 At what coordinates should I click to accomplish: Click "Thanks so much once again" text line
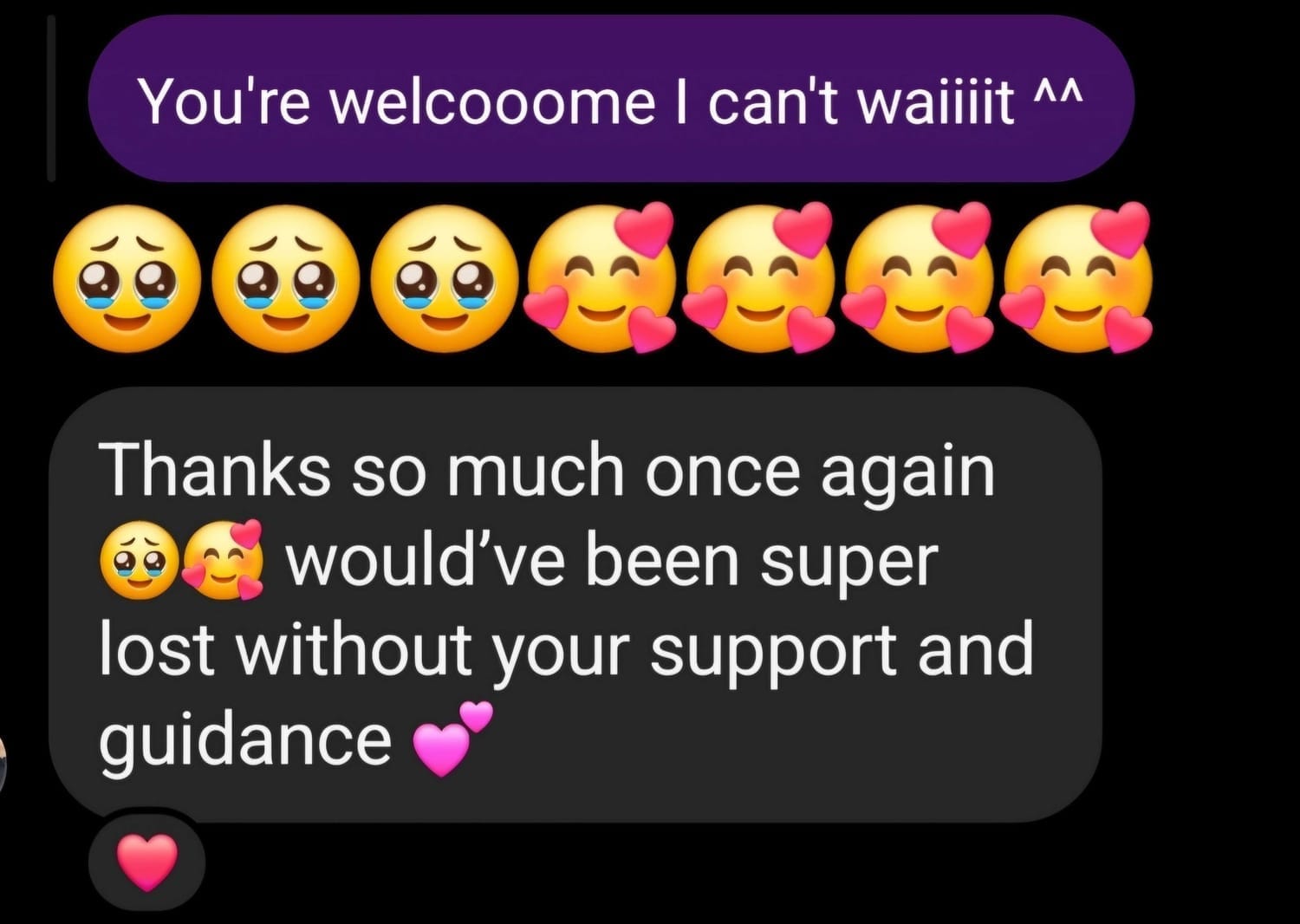pyautogui.click(x=548, y=470)
